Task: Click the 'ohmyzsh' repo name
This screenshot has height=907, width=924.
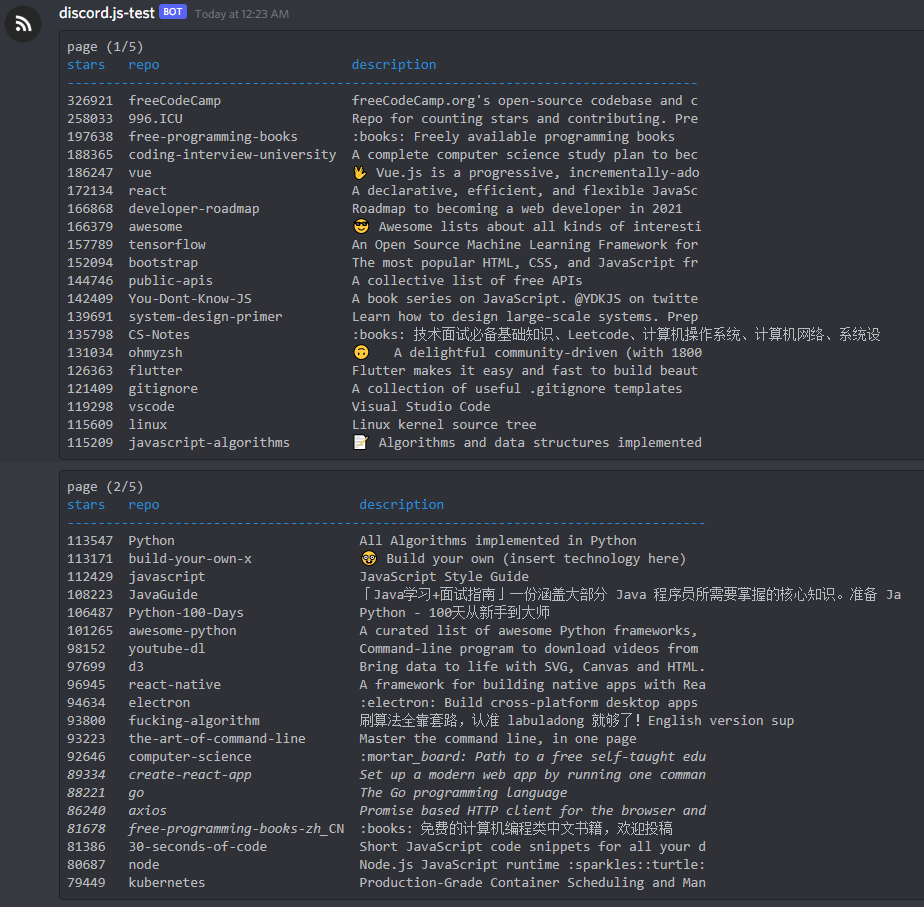Action: [156, 353]
